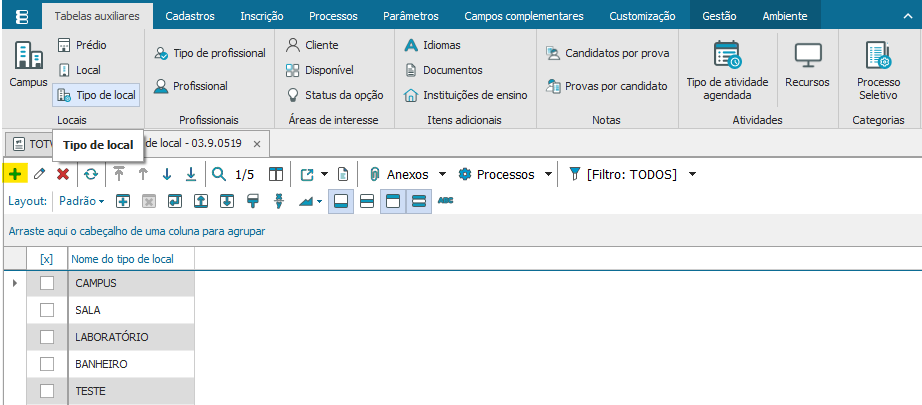This screenshot has height=405, width=922.
Task: Select the BANHEIRO row checkbox
Action: [x=47, y=364]
